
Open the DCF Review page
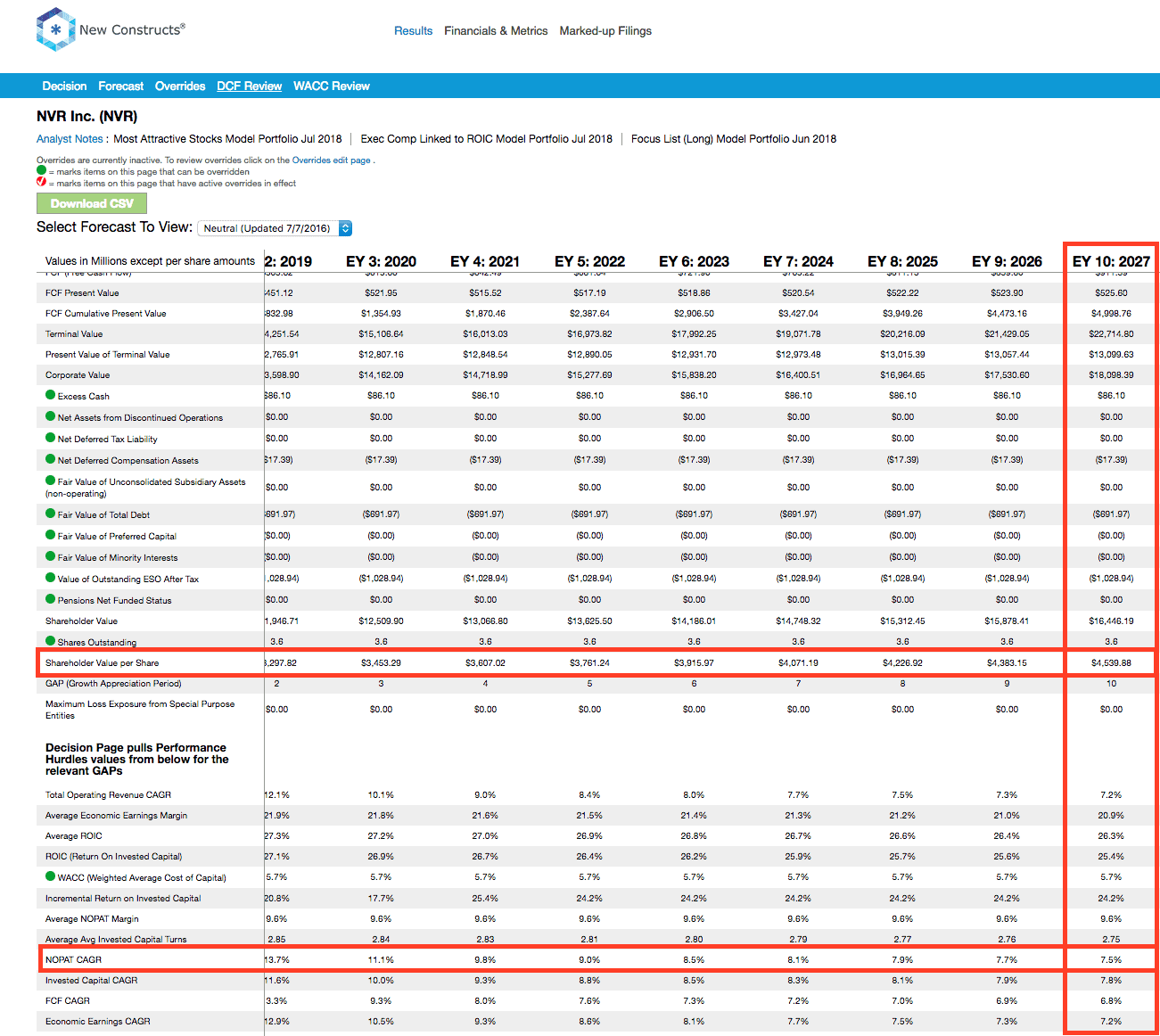(x=249, y=86)
